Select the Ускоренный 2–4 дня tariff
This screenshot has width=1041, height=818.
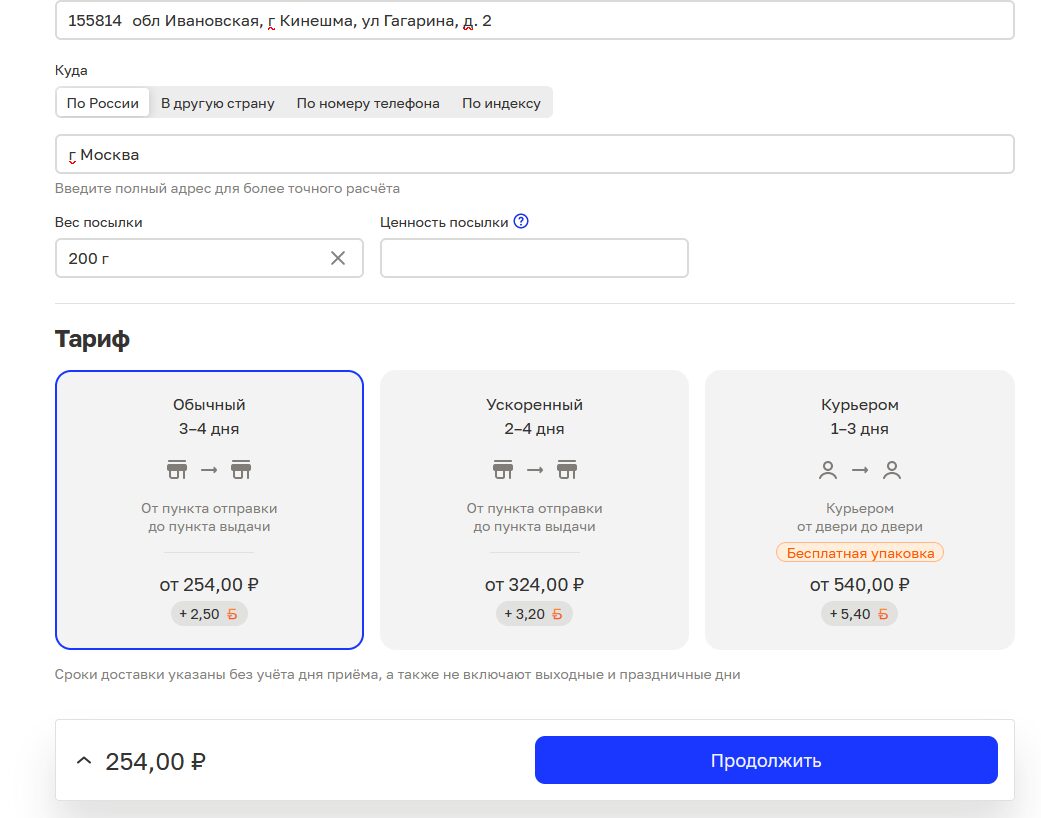(x=534, y=417)
